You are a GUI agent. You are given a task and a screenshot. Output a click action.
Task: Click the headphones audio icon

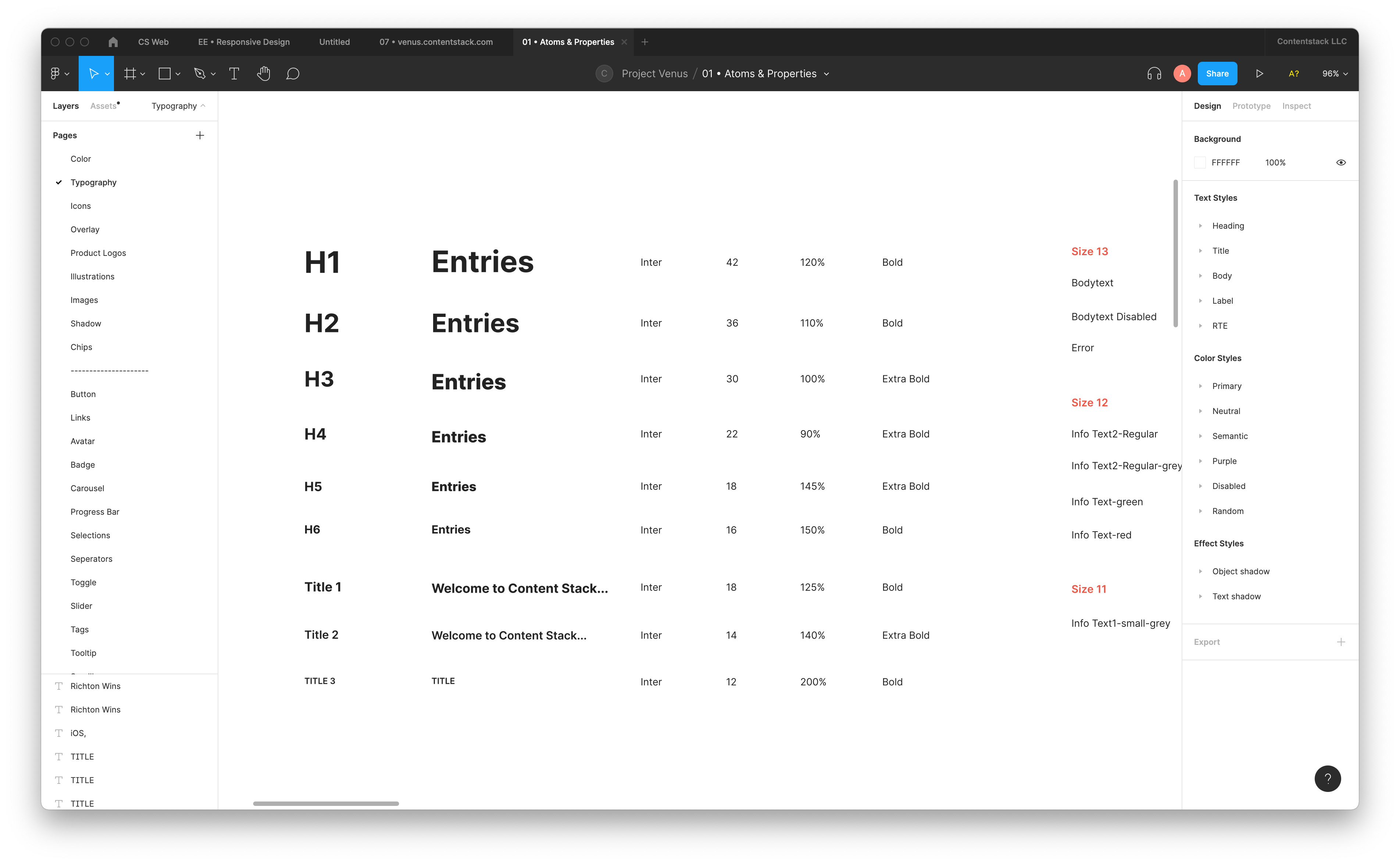[x=1154, y=74]
